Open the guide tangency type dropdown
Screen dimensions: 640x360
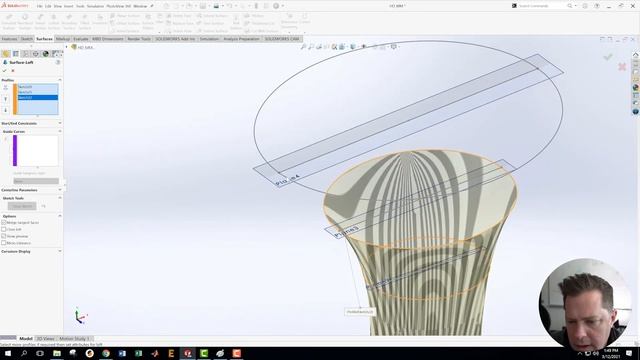[x=36, y=181]
